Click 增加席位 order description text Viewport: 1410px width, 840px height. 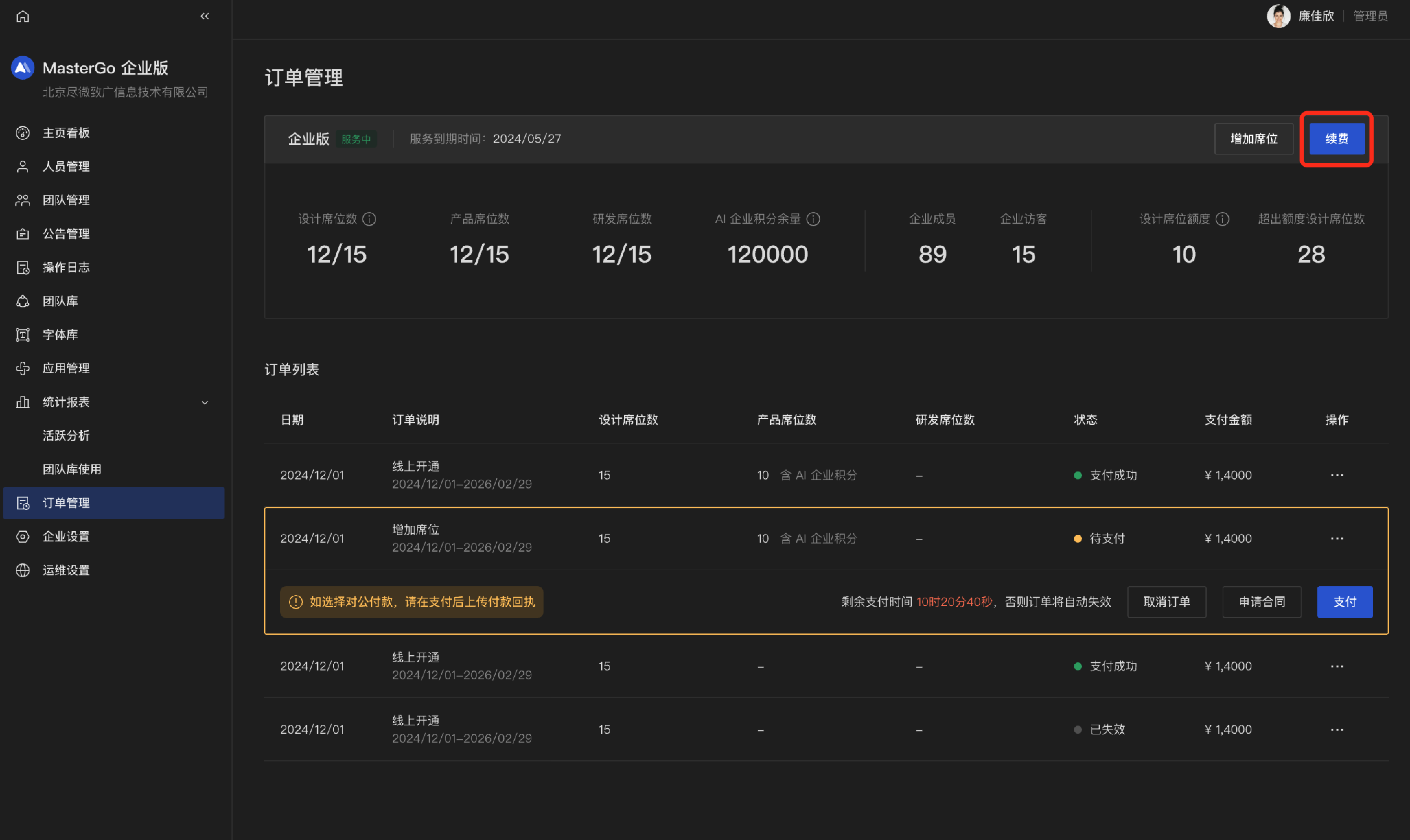pyautogui.click(x=416, y=530)
